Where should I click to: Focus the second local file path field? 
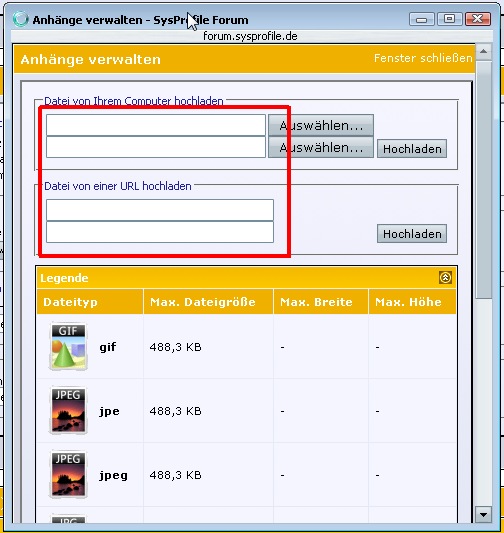pos(156,147)
